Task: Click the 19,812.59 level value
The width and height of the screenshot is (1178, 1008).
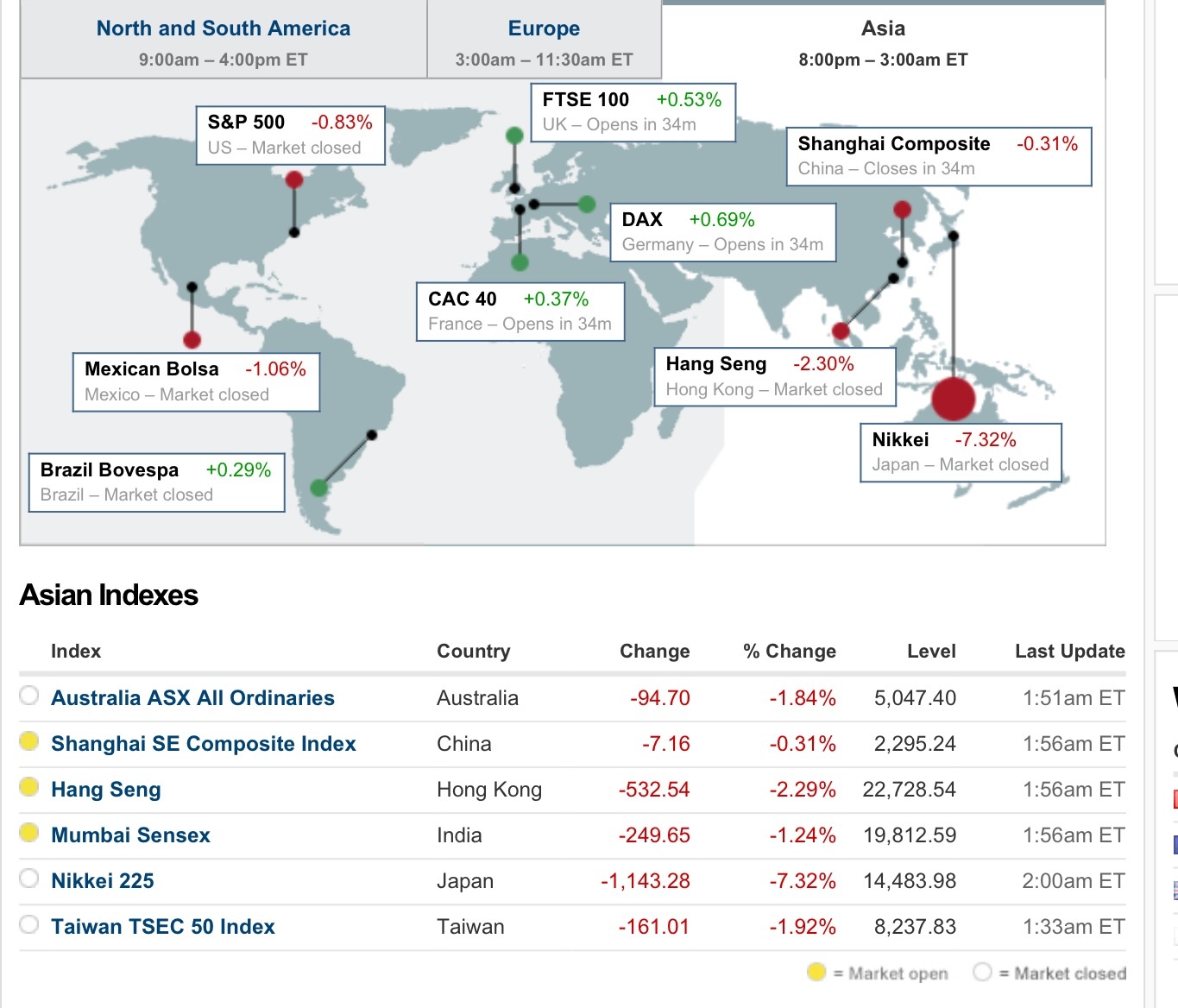Action: coord(910,835)
